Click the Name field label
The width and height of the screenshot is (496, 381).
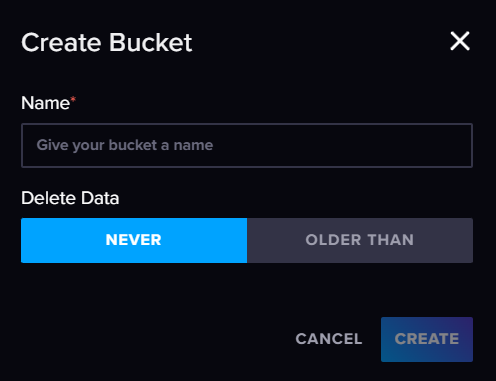45,103
